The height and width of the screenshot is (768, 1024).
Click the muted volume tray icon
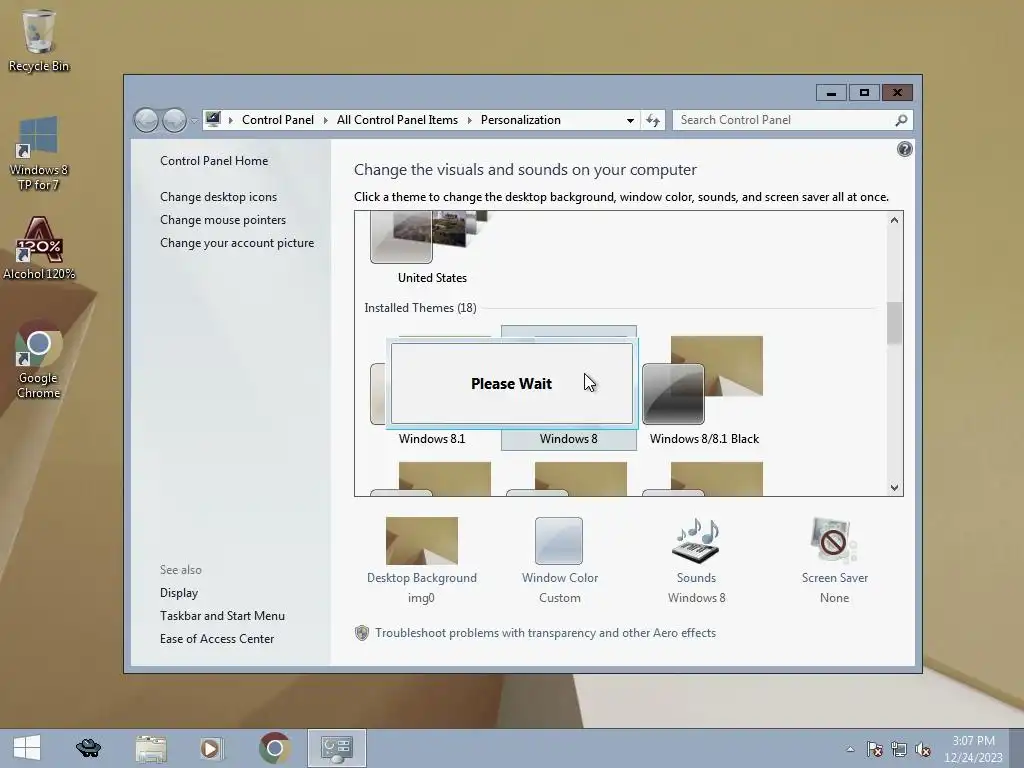923,749
